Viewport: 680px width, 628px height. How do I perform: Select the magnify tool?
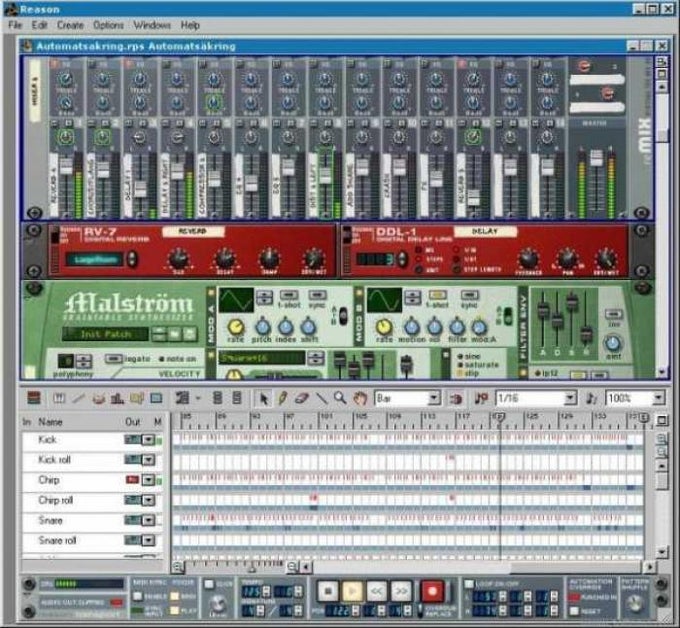click(340, 398)
